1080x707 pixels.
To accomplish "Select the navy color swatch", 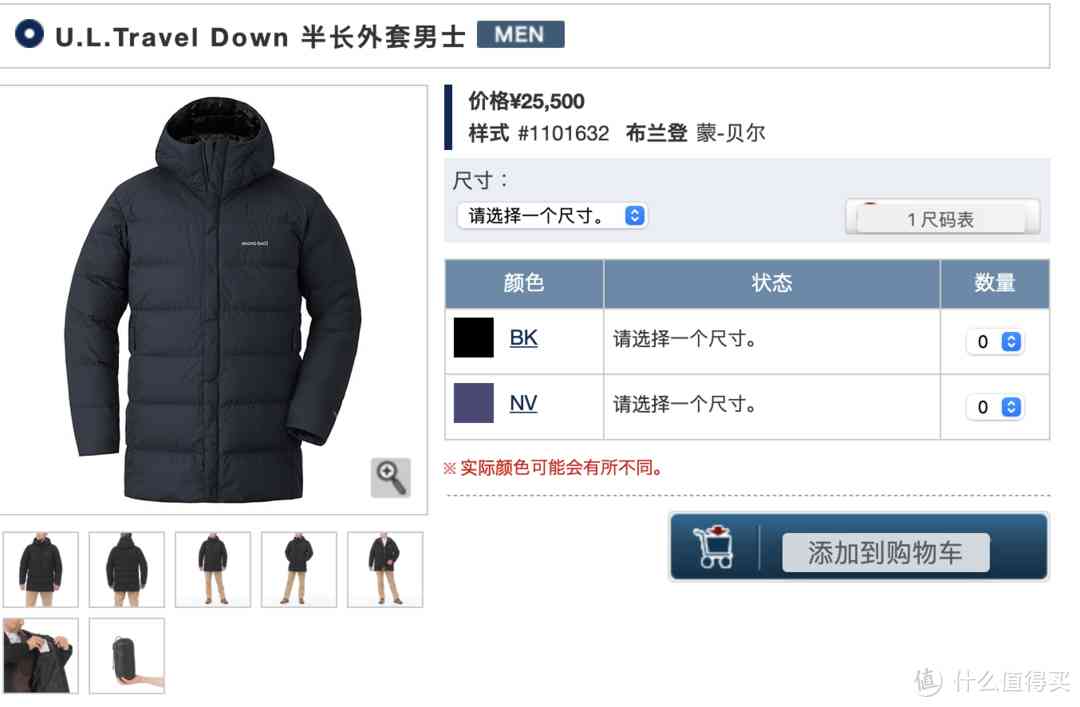I will 474,403.
